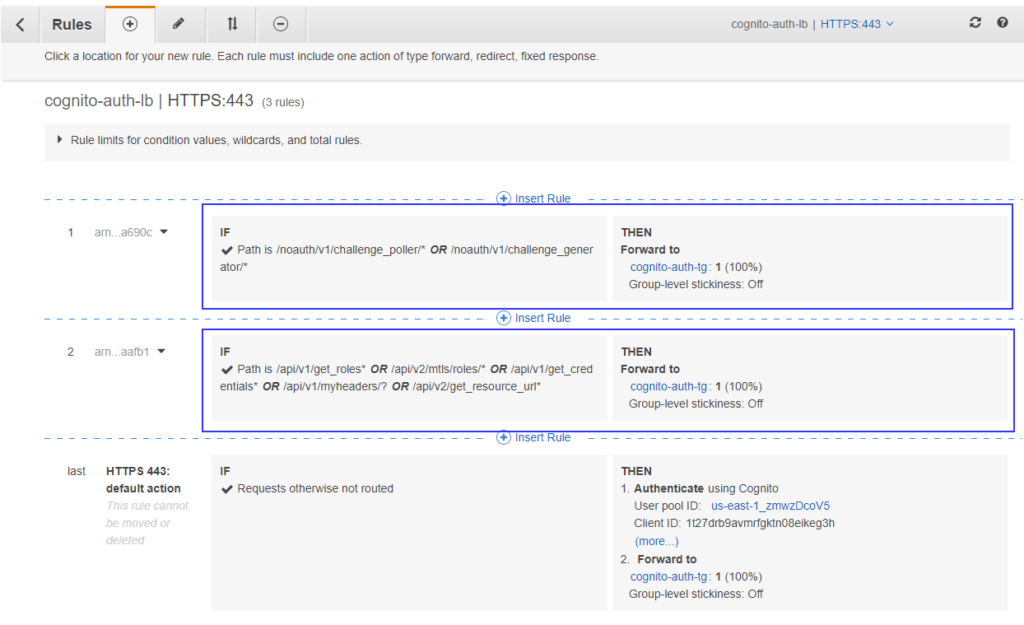Viewport: 1024px width, 625px height.
Task: Click the checkmark icon beside rule 2 path
Action: (227, 370)
